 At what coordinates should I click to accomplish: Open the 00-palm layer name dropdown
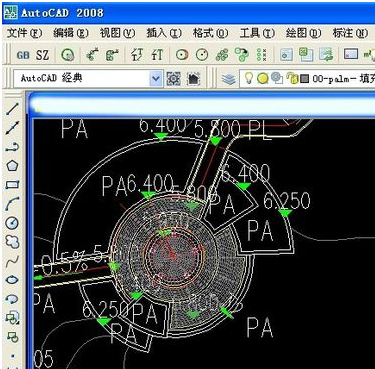click(343, 79)
